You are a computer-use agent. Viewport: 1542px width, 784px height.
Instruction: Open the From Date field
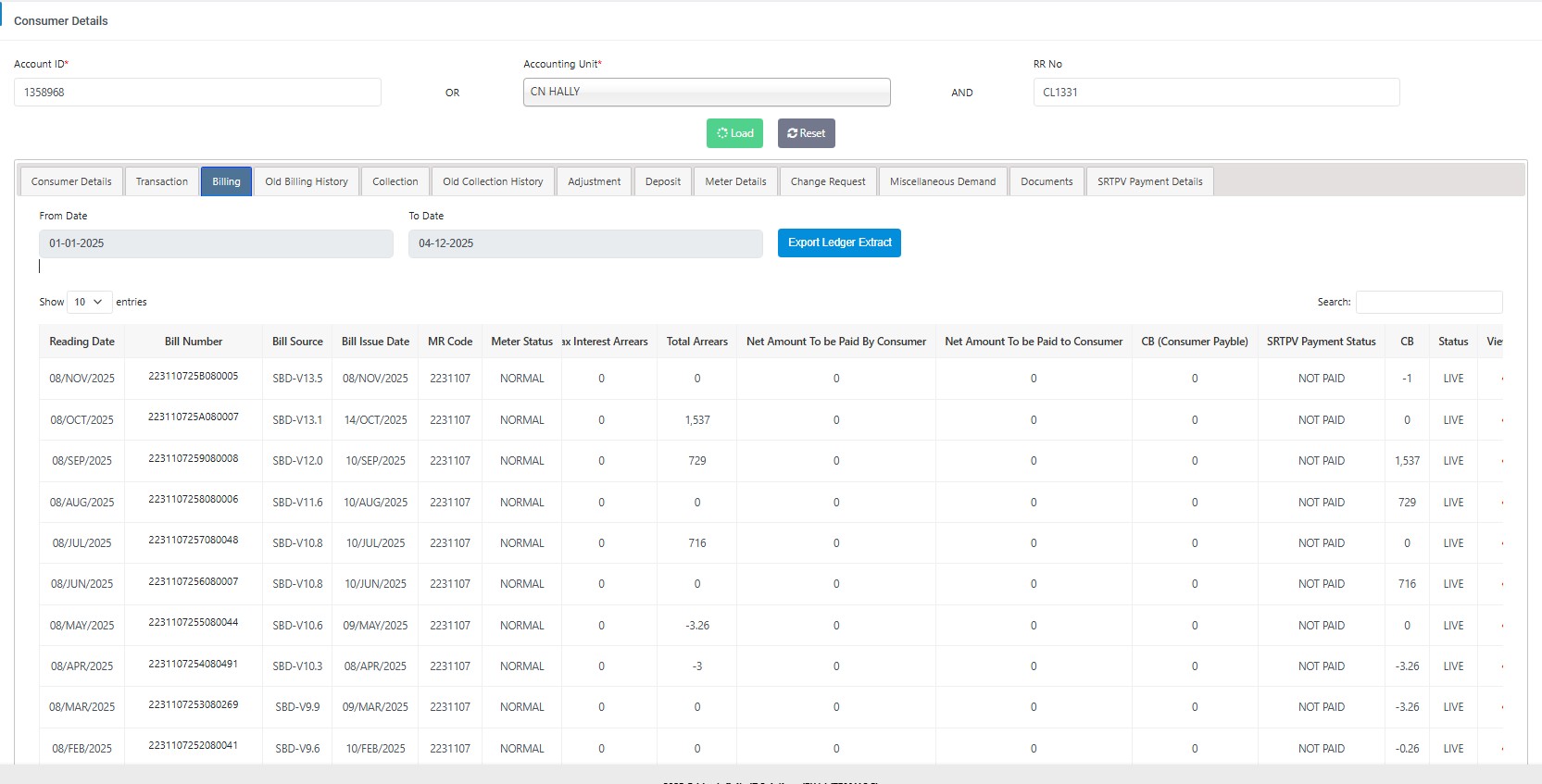tap(216, 243)
